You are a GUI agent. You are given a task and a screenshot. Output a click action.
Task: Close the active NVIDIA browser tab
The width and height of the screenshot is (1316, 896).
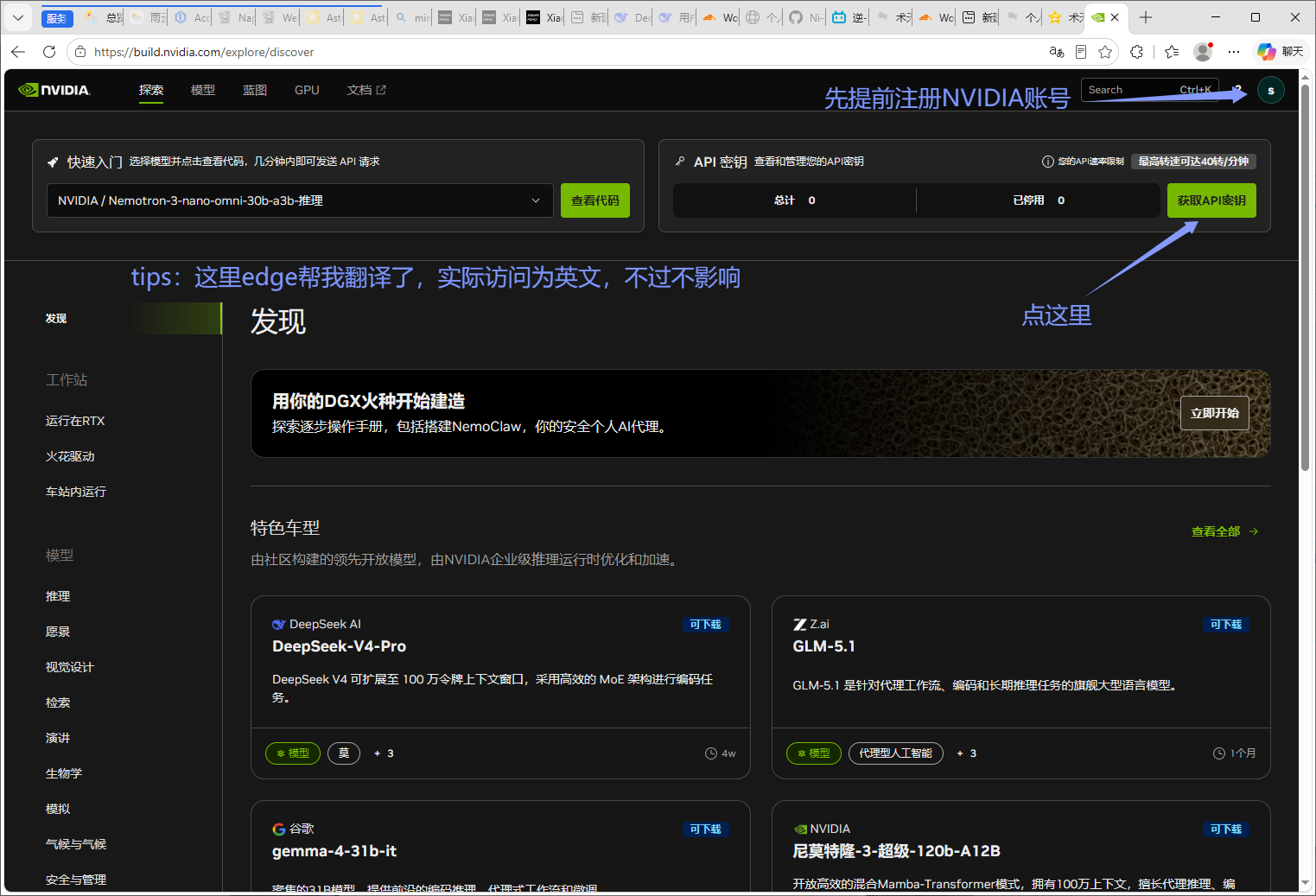tap(1116, 17)
